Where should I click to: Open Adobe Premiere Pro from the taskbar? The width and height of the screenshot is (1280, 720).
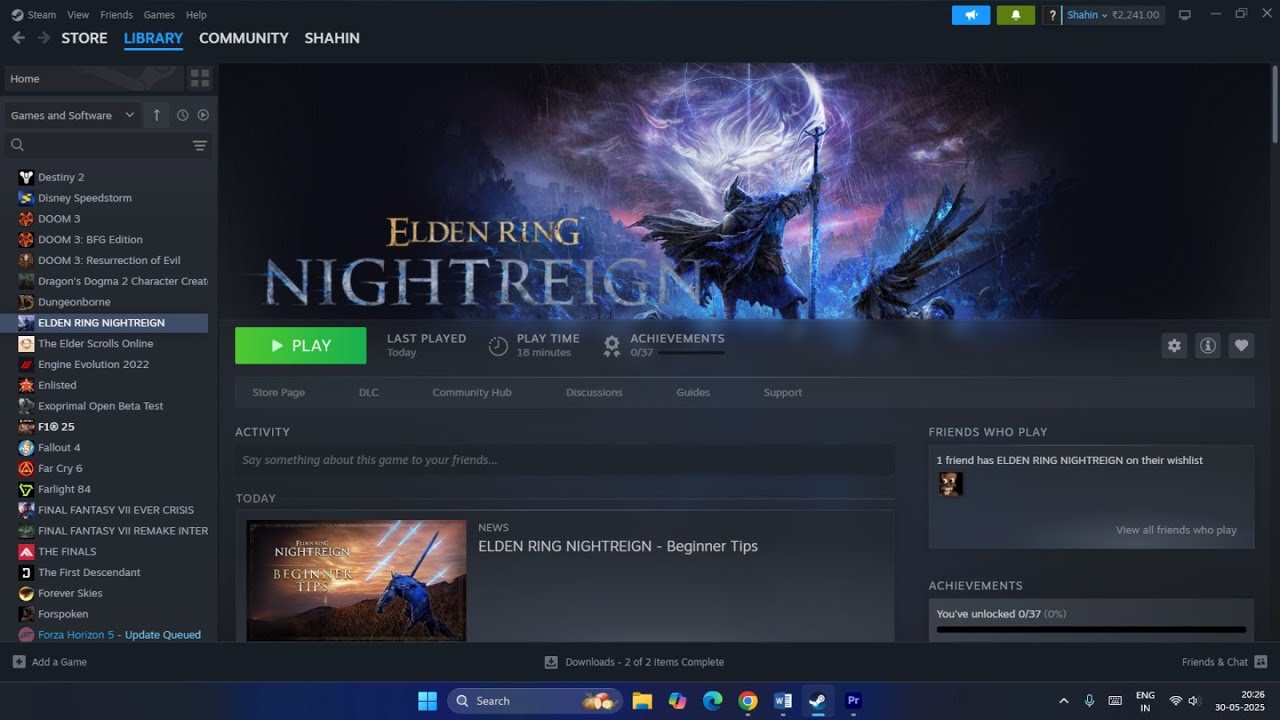(853, 701)
